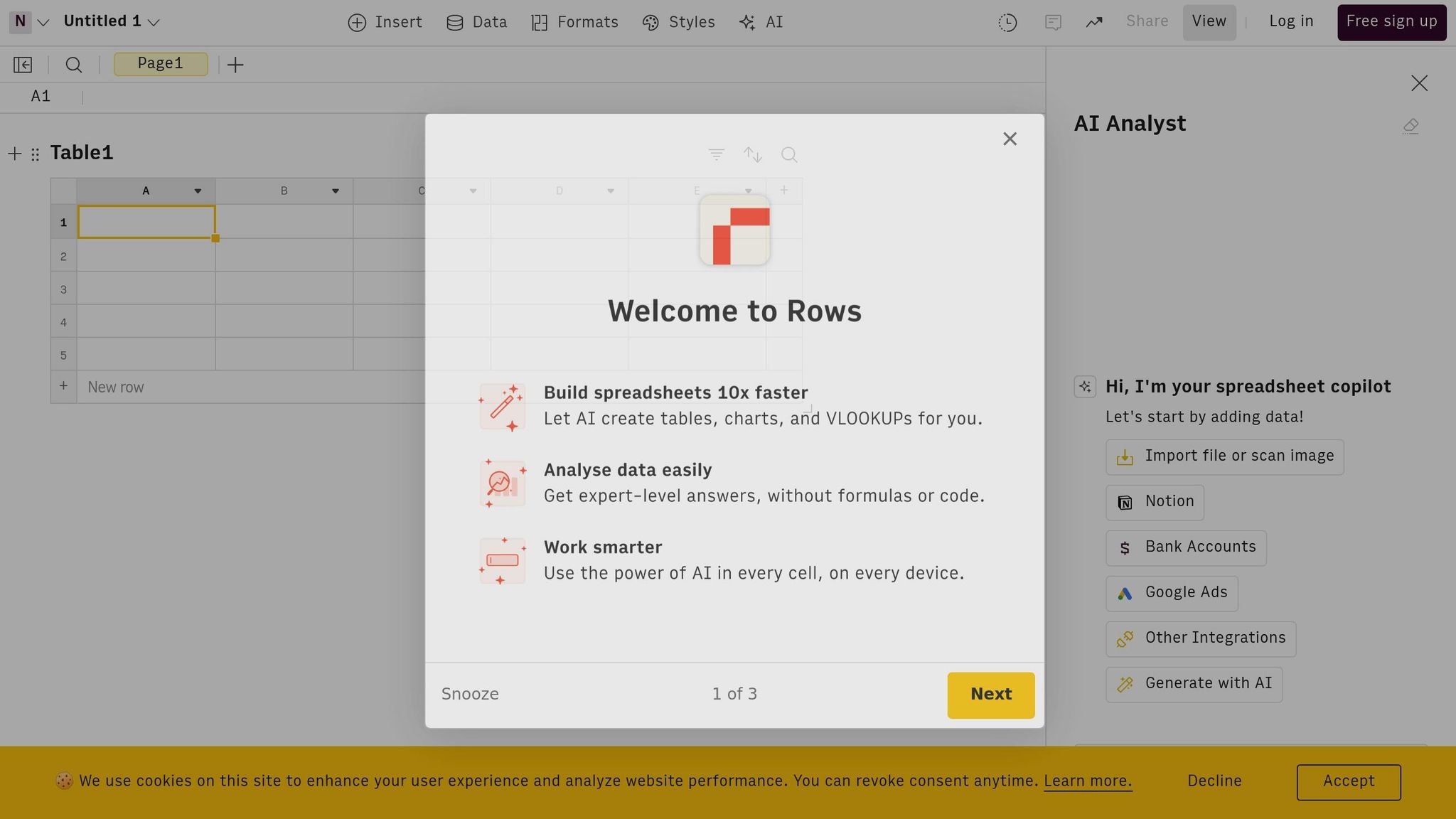Click Snooze in the welcome dialog

coord(470,695)
